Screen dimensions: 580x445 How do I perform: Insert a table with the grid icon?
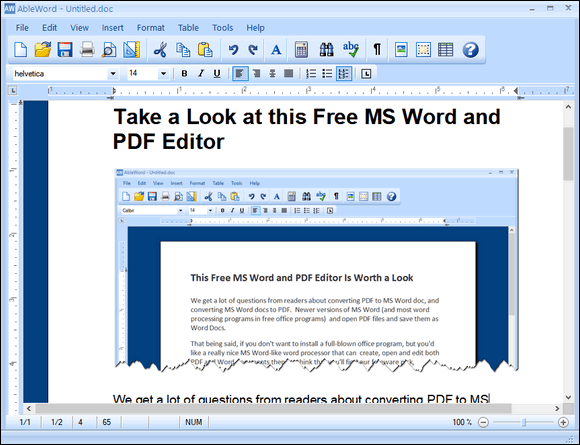445,50
